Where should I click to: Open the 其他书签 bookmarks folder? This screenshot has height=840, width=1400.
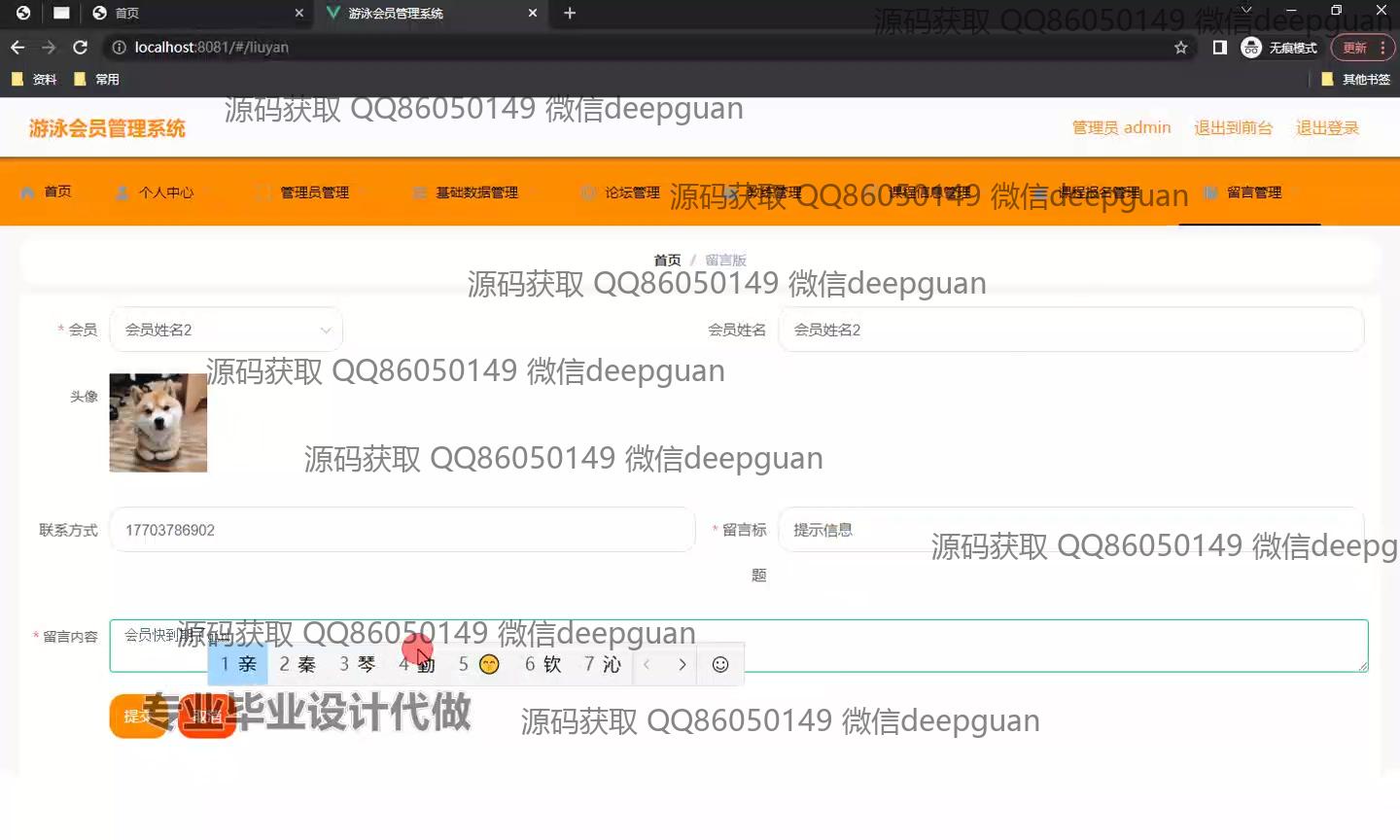coord(1356,80)
